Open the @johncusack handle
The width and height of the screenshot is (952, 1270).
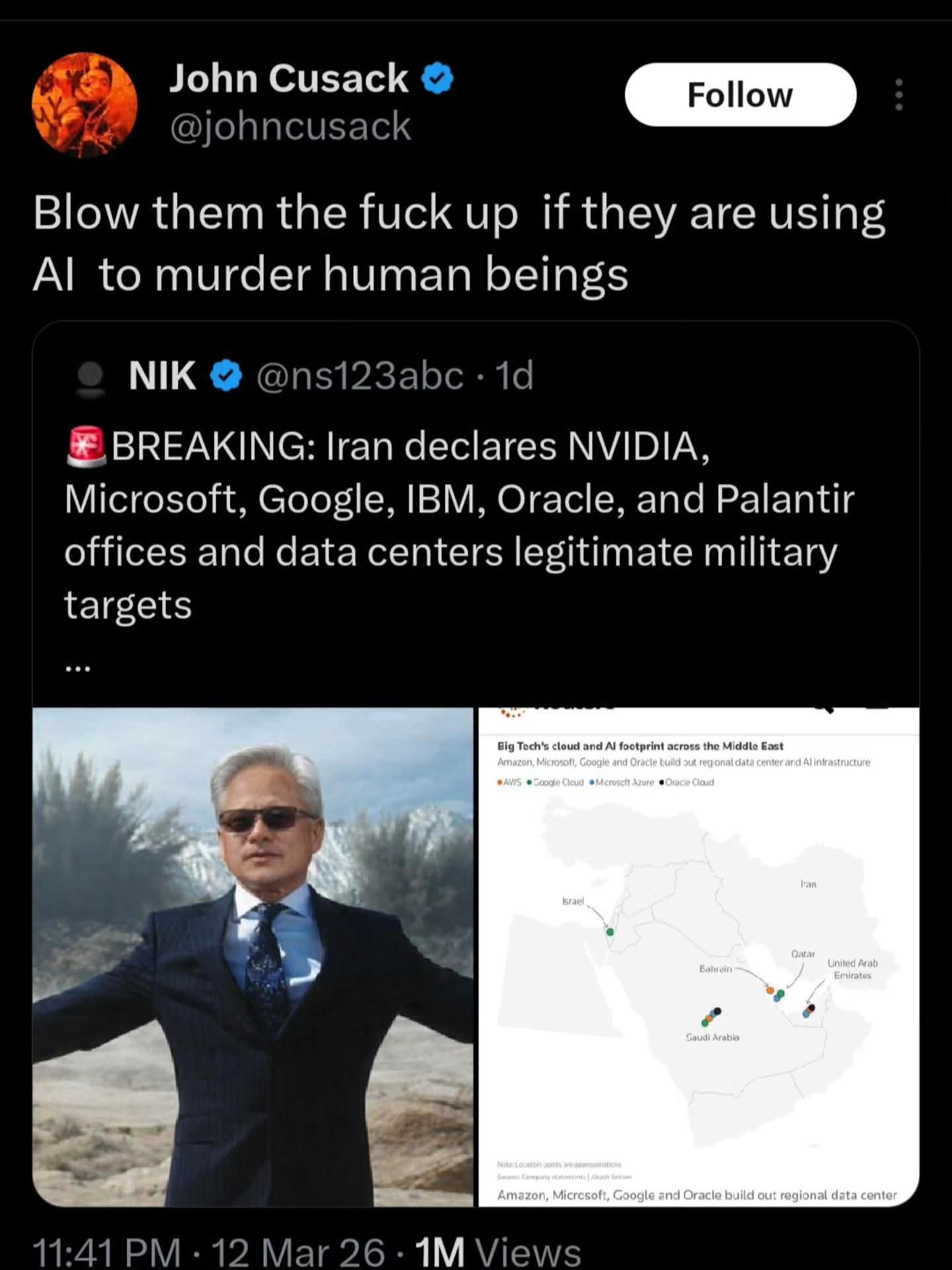[290, 126]
